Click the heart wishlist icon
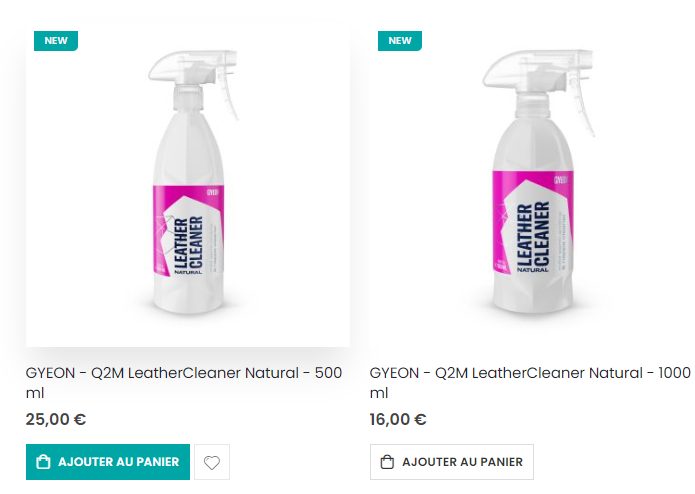 coord(212,462)
